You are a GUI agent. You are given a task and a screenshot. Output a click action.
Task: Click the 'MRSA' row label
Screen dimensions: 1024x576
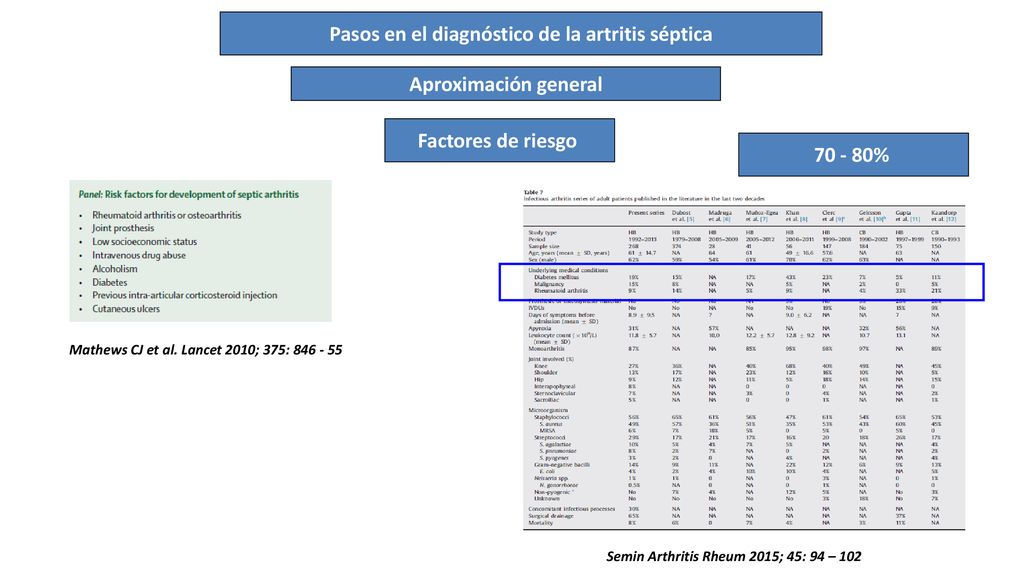[x=547, y=431]
